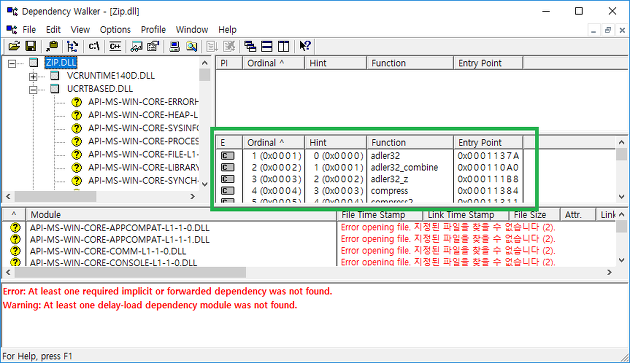Click missing-module icon beside API-MS-WIN-CORE-APPCOMPAT-L1-1-0.DLL
The image size is (630, 363).
(15, 228)
